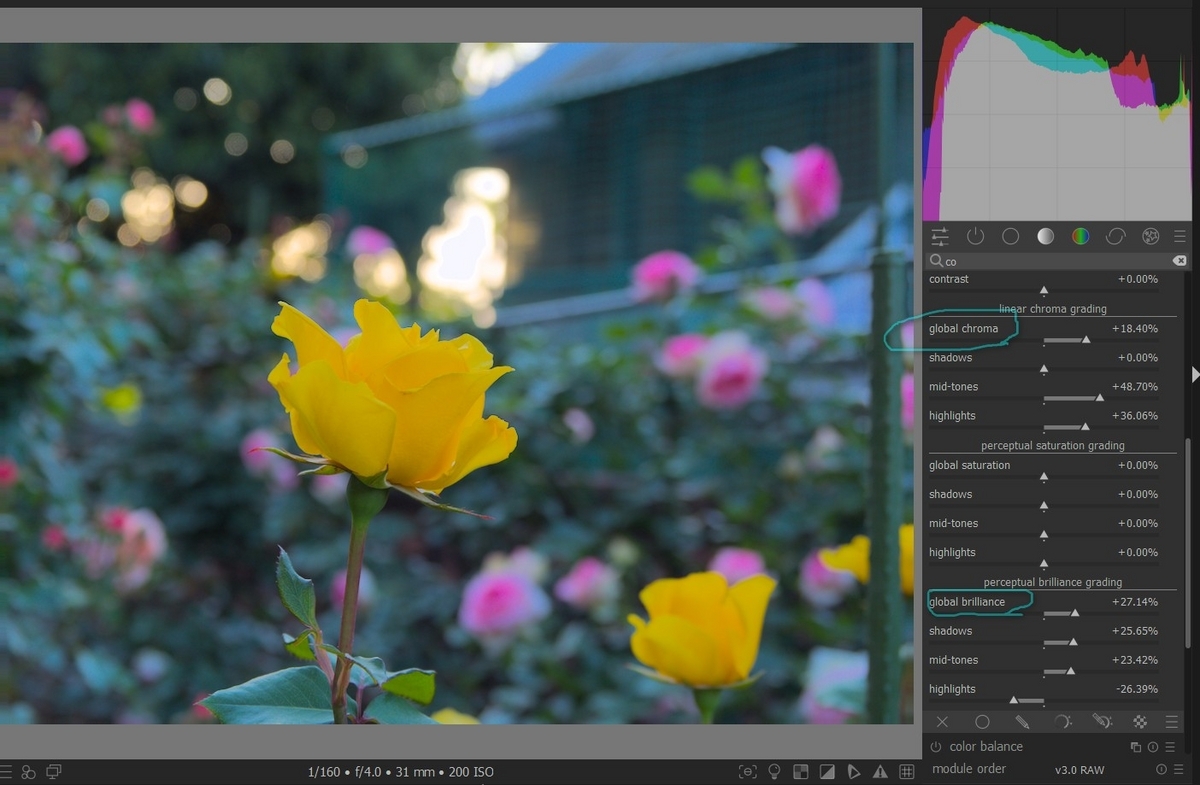1200x785 pixels.
Task: Show only active modules tab
Action: pos(975,237)
